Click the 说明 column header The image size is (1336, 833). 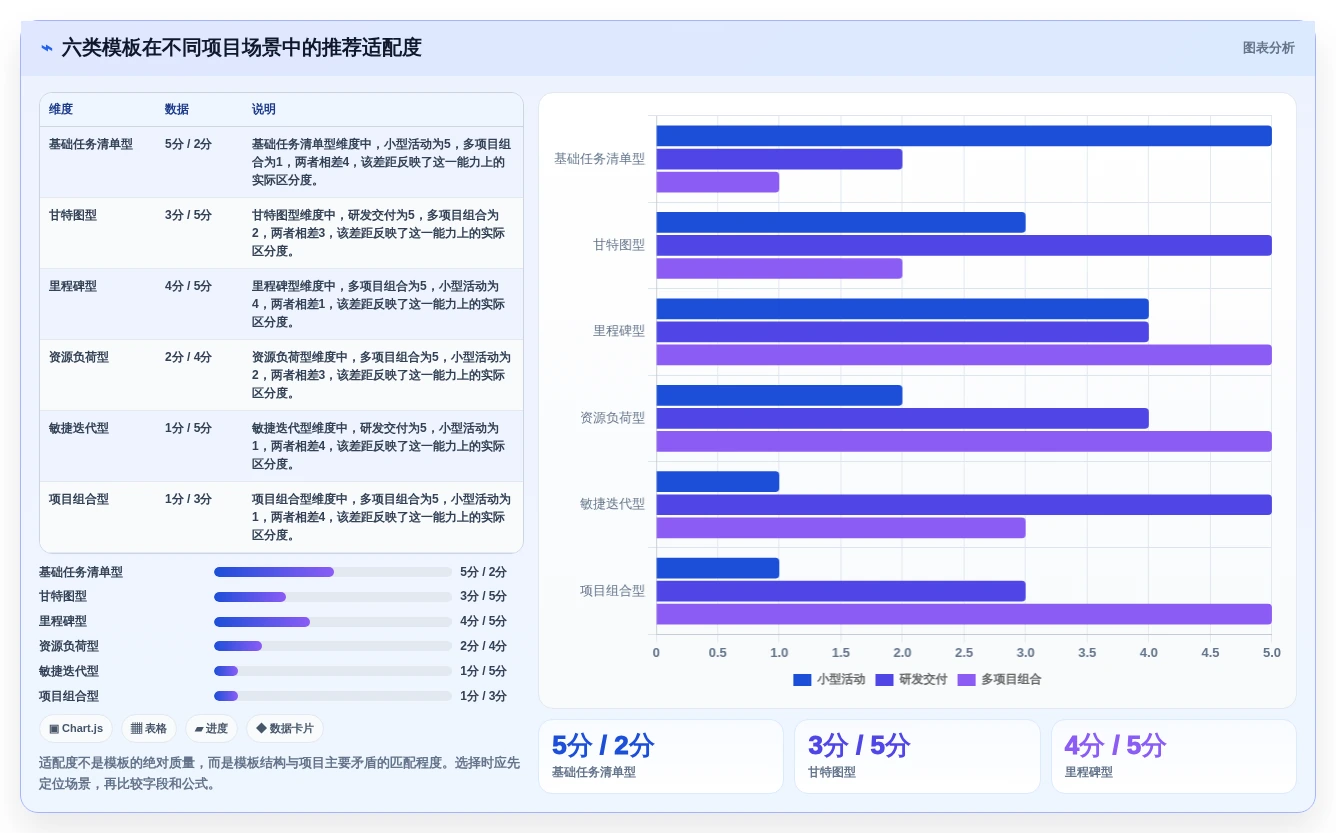pos(264,109)
